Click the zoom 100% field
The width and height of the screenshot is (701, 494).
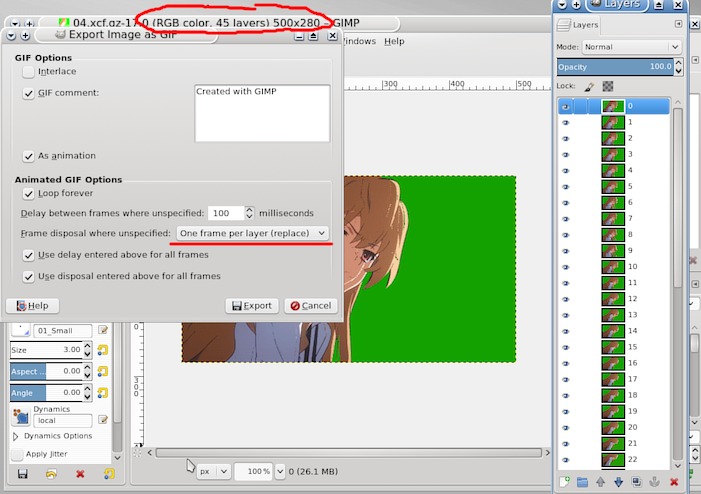pos(253,472)
